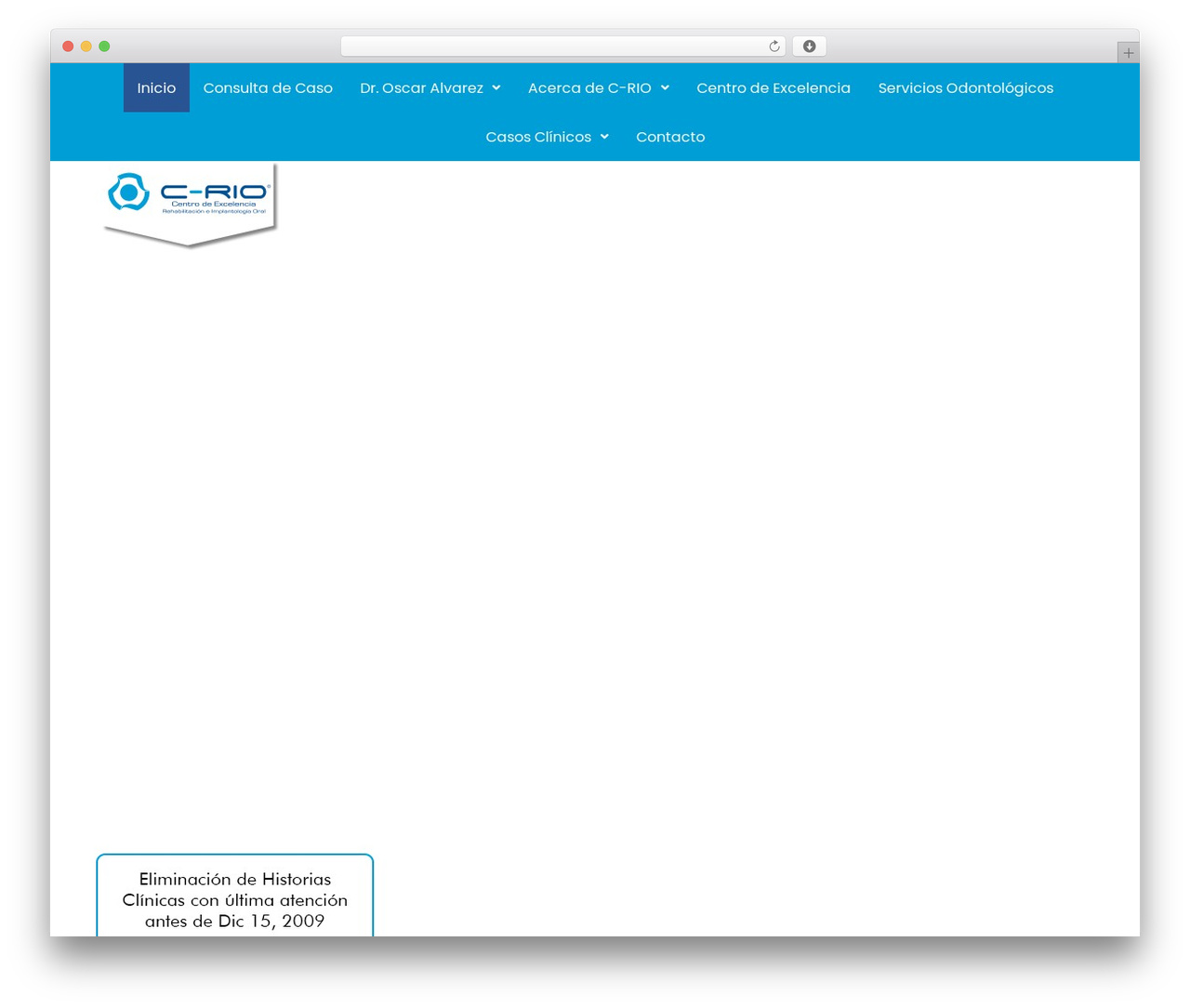Visit the Contacto page
This screenshot has height=1008, width=1190.
point(670,137)
